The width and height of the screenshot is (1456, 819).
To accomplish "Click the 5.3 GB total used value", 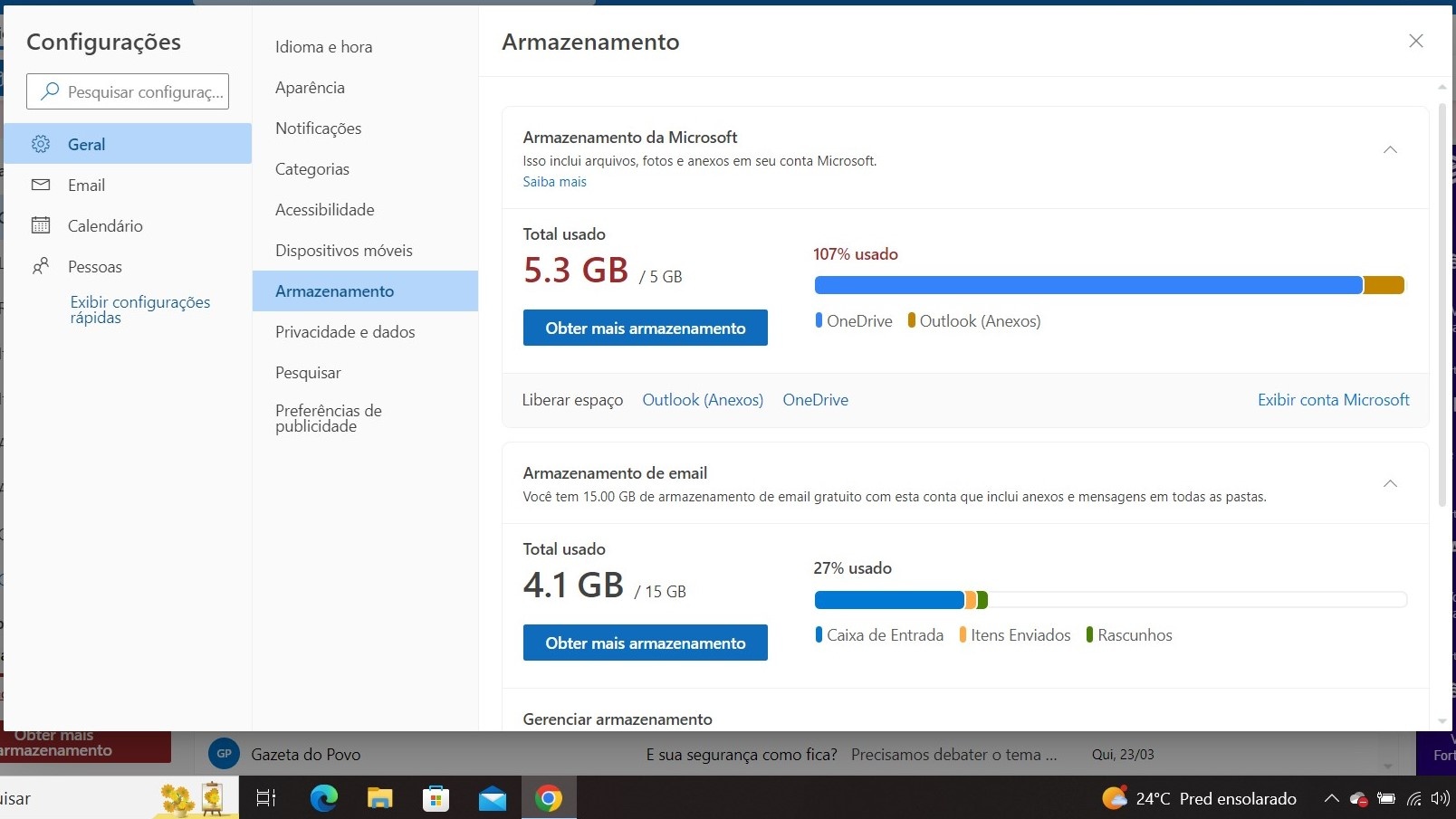I will pyautogui.click(x=576, y=270).
